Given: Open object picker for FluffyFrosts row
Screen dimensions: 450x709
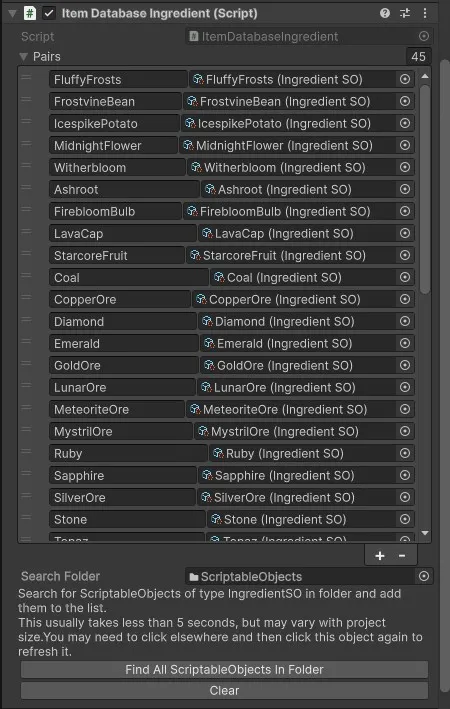Looking at the screenshot, I should (405, 79).
